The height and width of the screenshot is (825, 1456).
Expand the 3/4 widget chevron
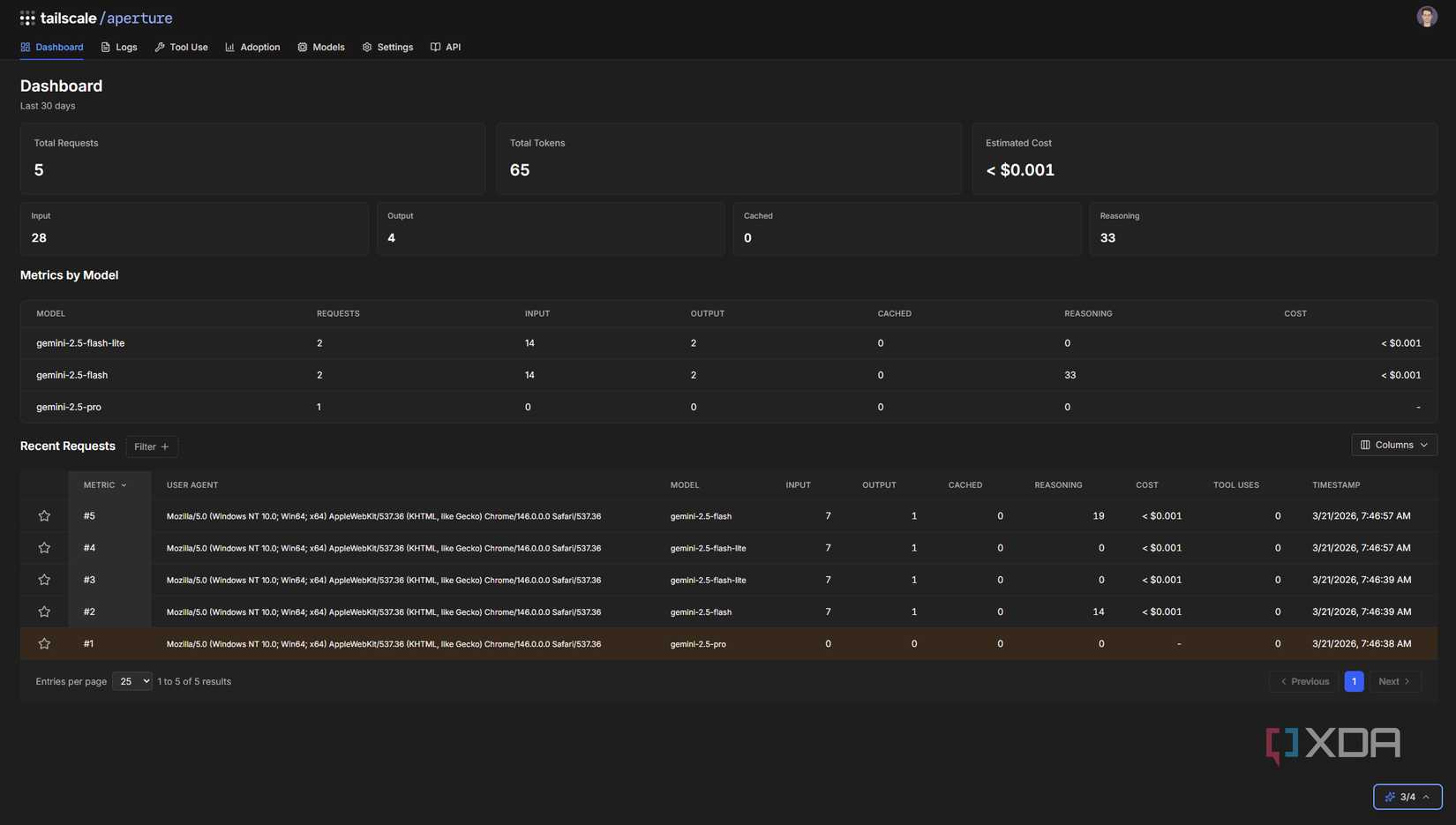coord(1426,797)
